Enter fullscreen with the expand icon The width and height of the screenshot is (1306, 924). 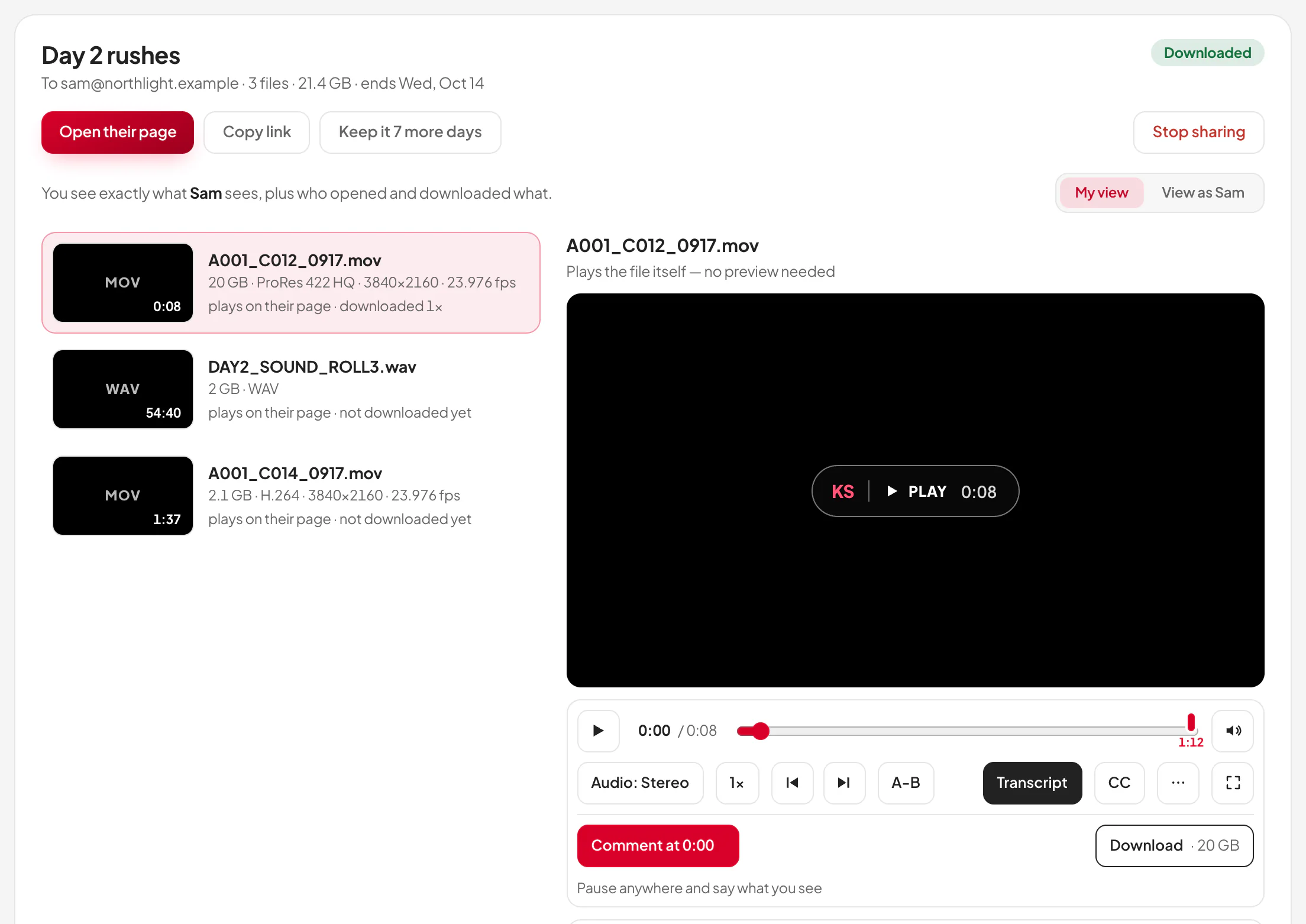click(1233, 783)
